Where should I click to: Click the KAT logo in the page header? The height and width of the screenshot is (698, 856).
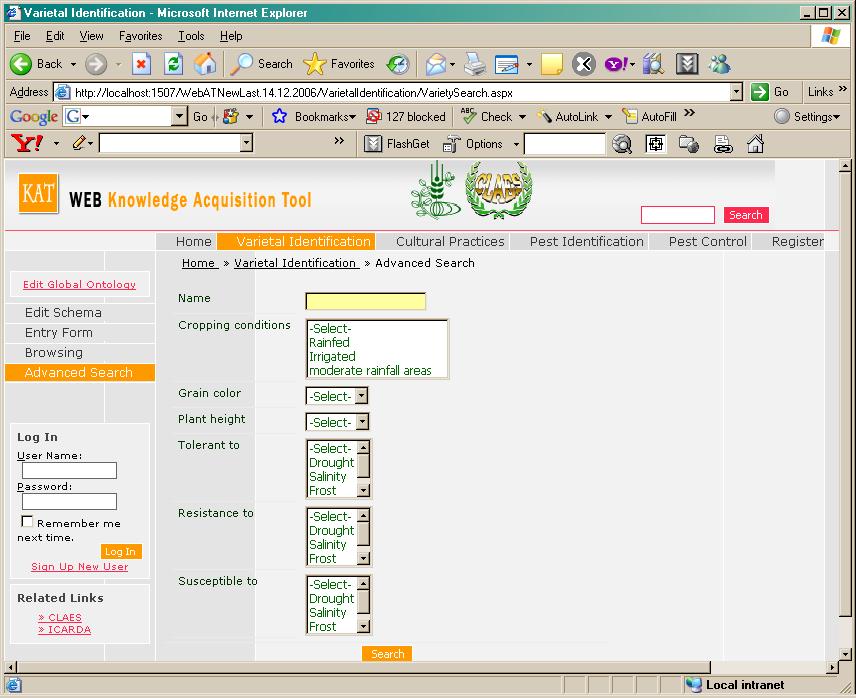point(39,195)
